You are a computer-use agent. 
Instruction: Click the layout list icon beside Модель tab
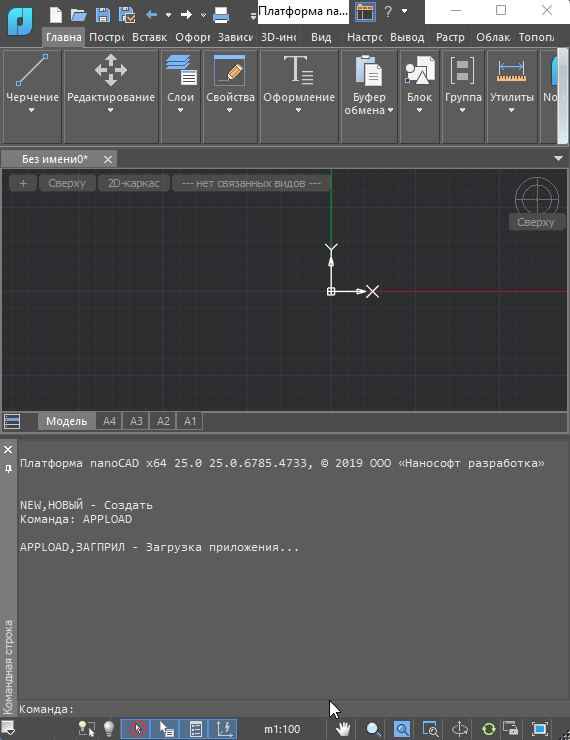click(x=12, y=421)
